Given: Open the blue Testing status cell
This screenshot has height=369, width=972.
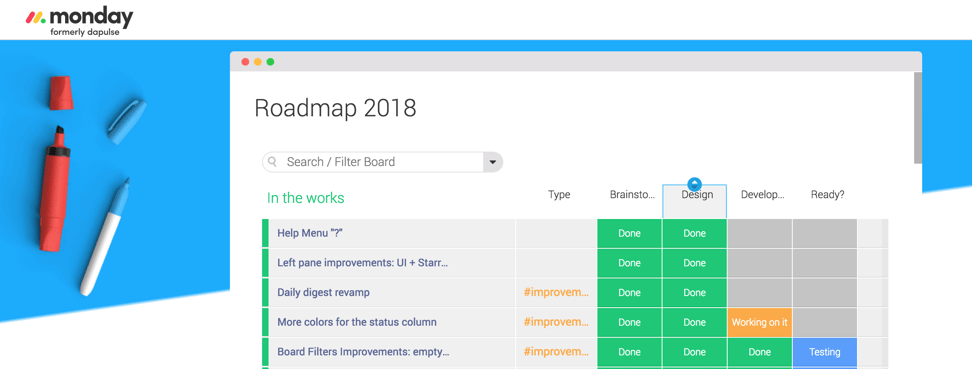Looking at the screenshot, I should [x=824, y=352].
